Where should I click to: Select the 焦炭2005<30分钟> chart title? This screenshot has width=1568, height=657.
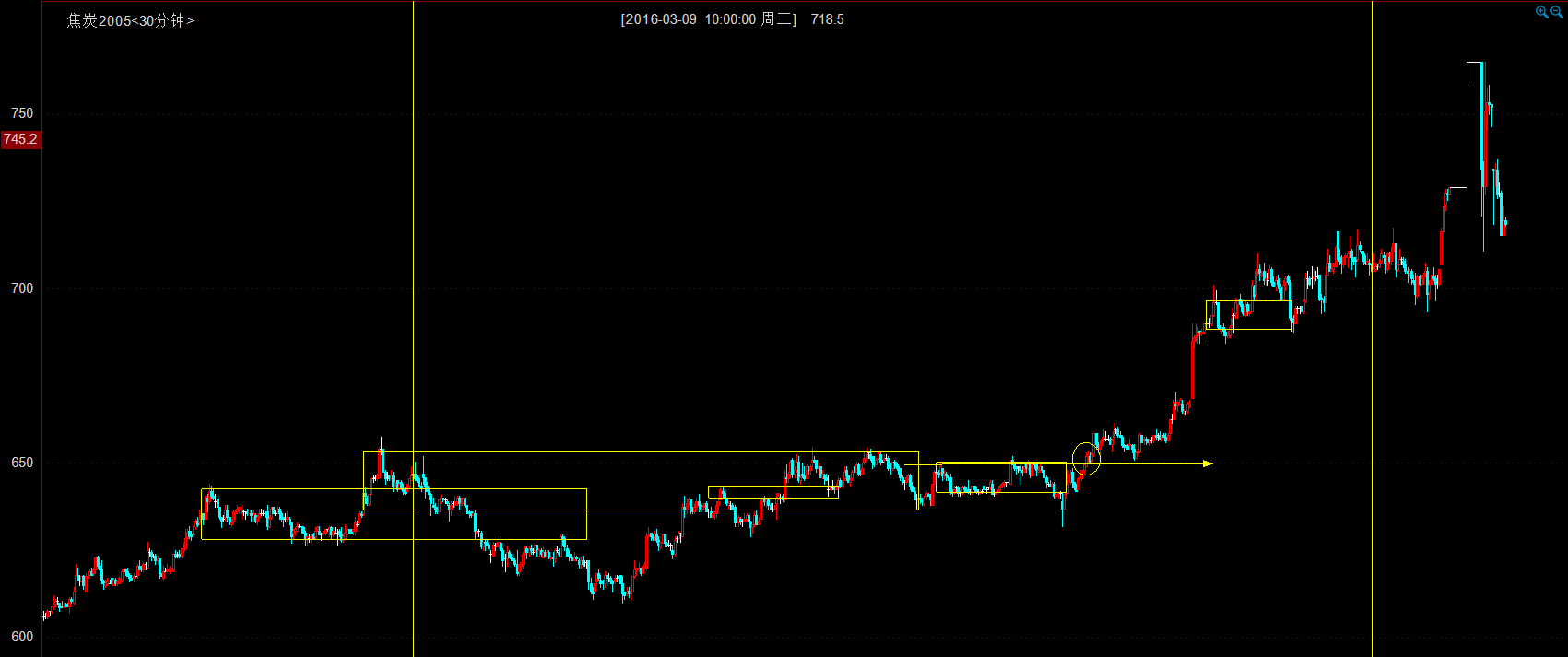[x=130, y=20]
